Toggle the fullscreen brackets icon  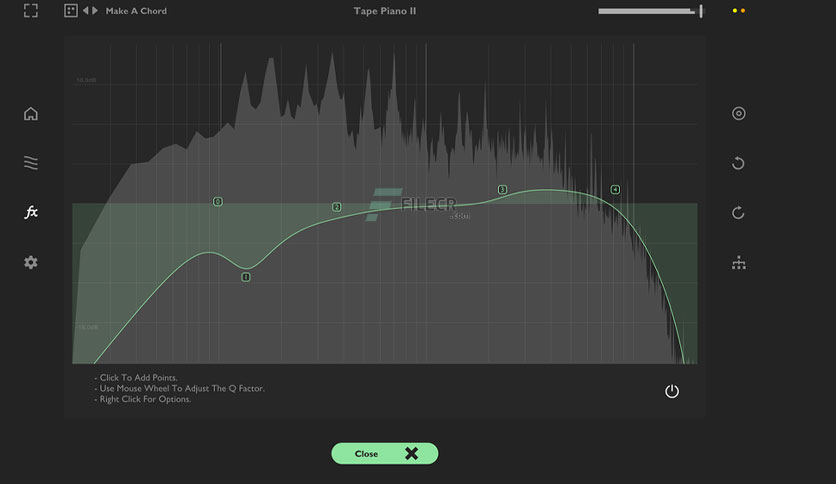point(31,11)
